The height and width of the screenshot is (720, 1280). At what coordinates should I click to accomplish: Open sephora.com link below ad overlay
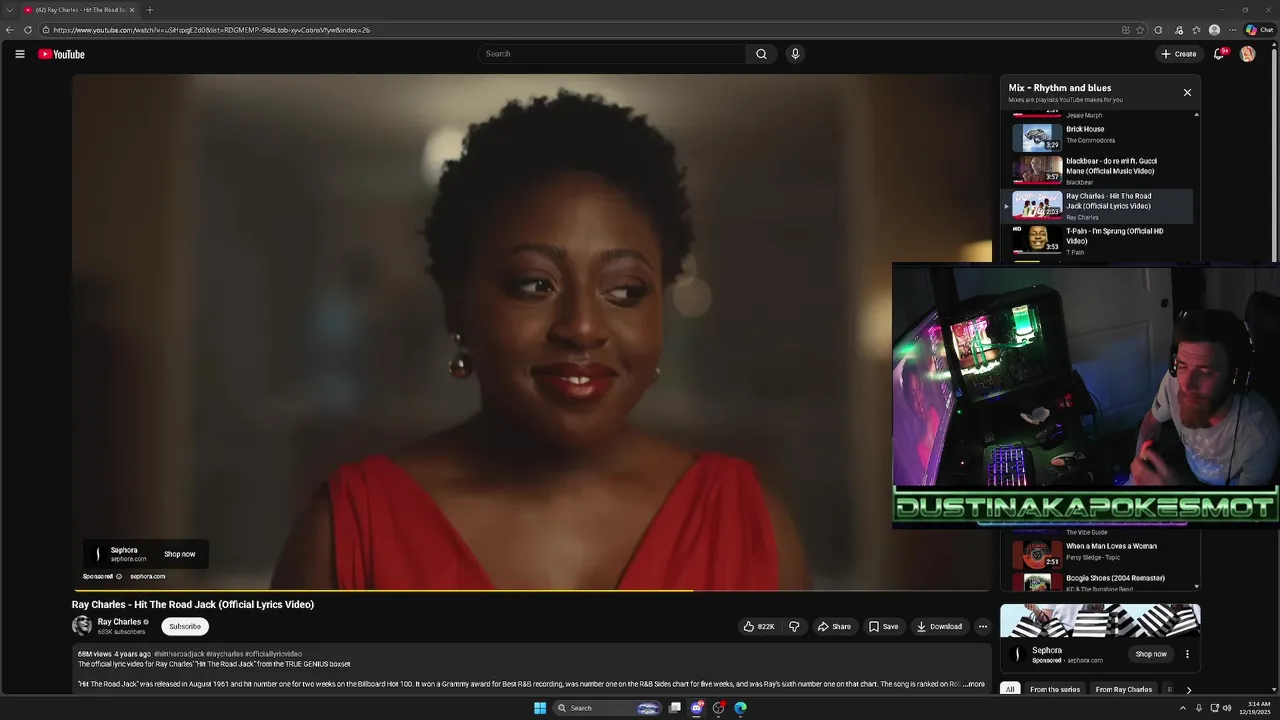[147, 576]
